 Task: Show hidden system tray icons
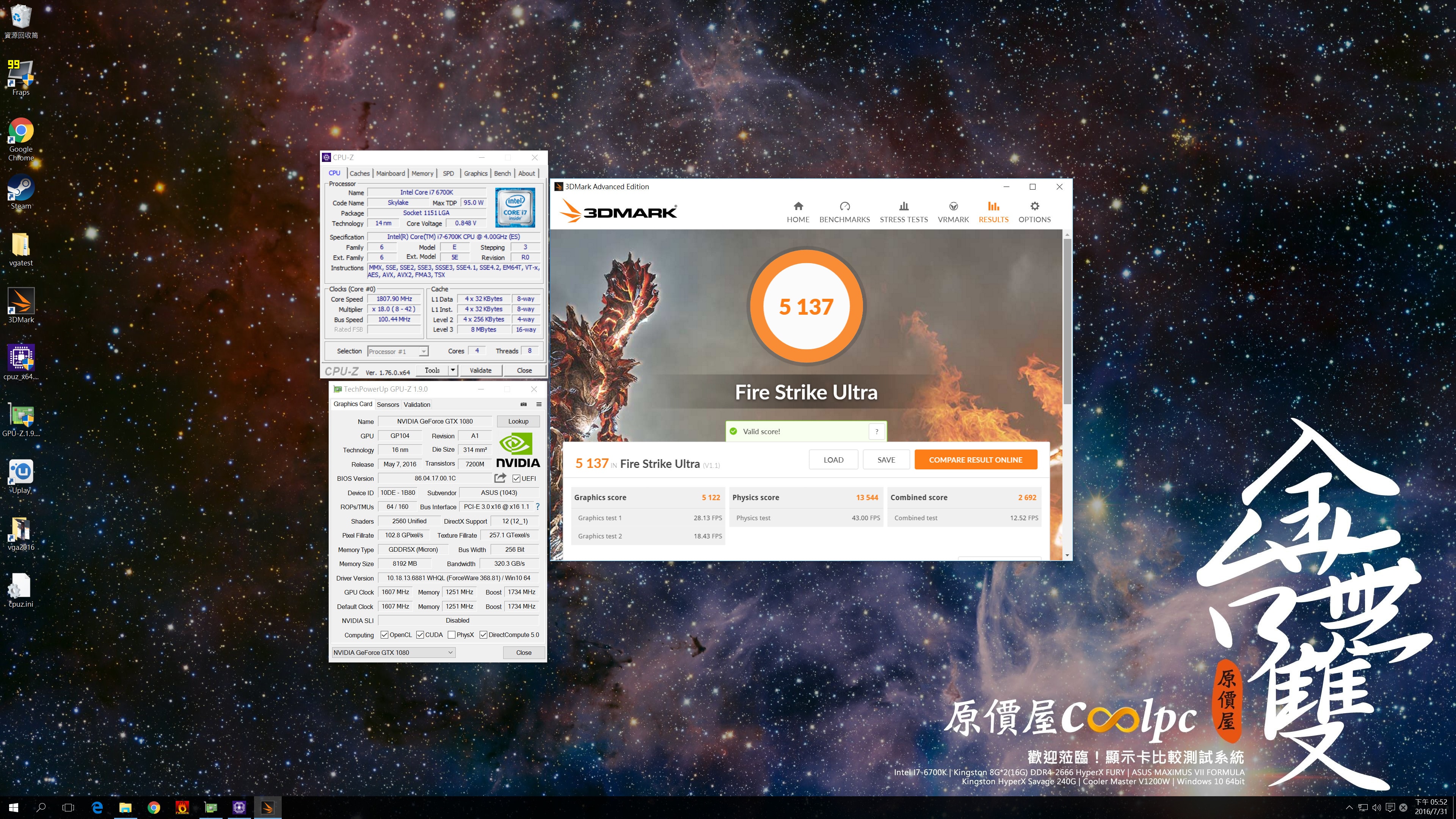pyautogui.click(x=1349, y=807)
